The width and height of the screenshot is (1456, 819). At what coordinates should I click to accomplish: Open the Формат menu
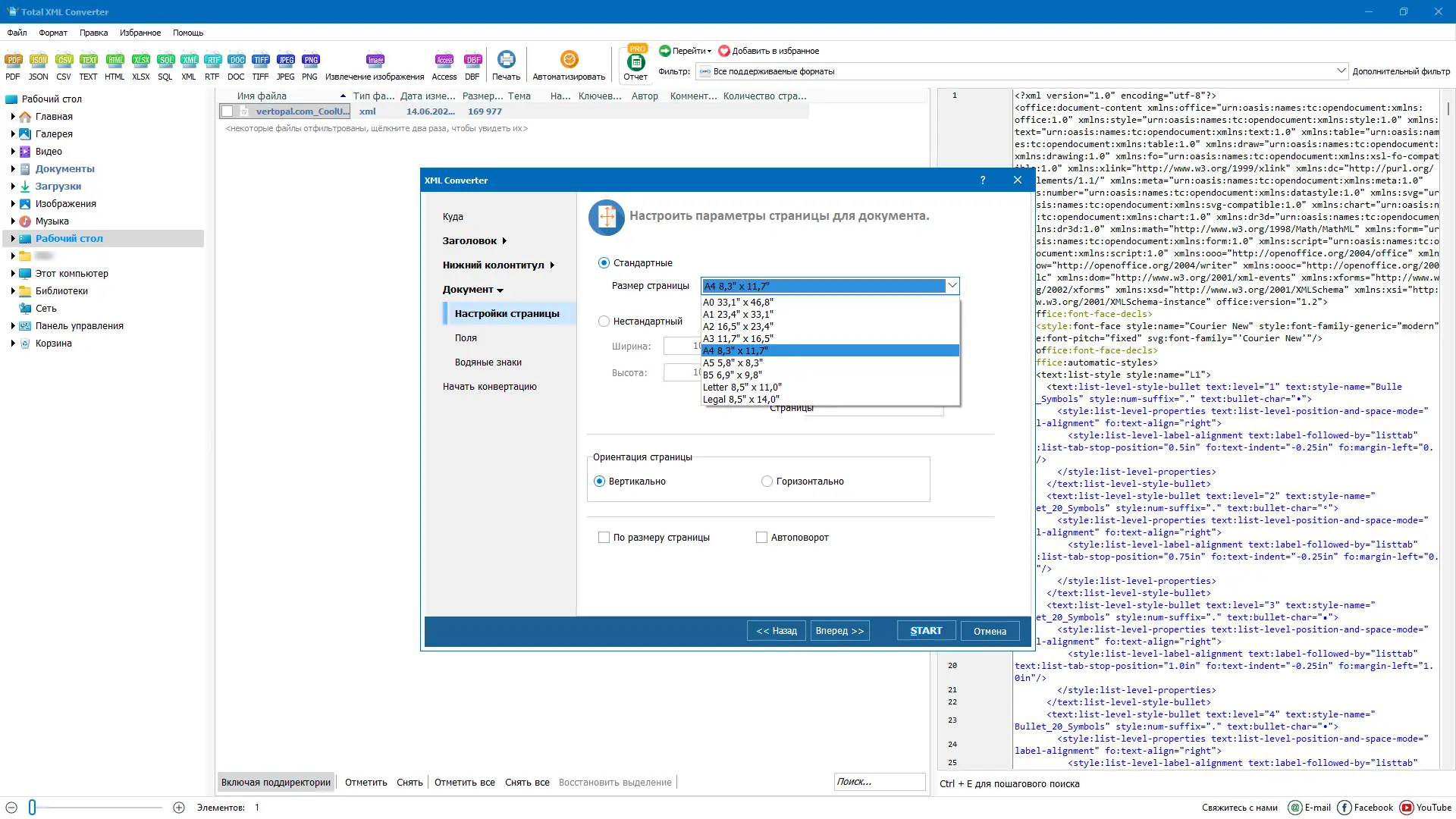(x=53, y=33)
